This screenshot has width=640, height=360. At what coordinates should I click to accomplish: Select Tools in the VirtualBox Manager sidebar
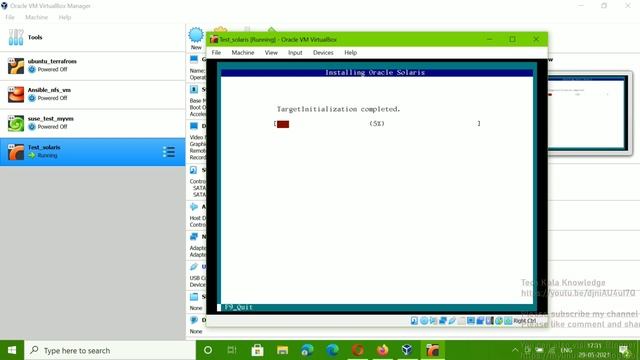tap(93, 38)
